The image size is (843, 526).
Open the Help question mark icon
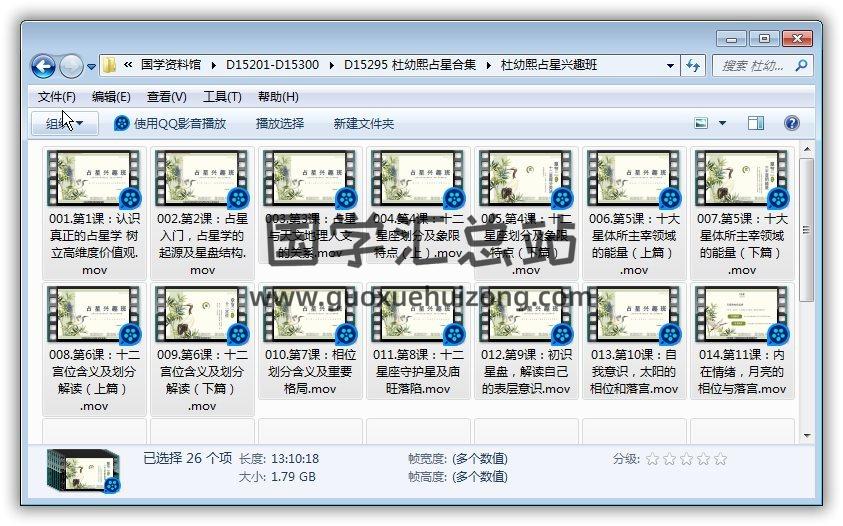[x=791, y=123]
